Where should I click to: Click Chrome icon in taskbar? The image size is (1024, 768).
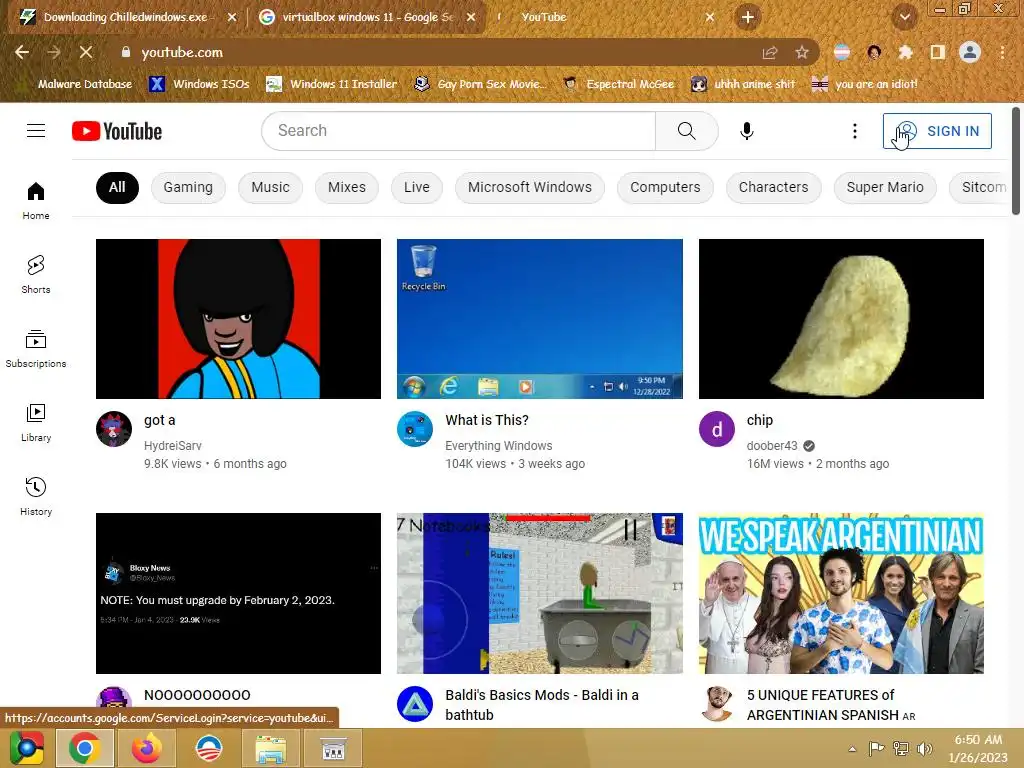[85, 748]
